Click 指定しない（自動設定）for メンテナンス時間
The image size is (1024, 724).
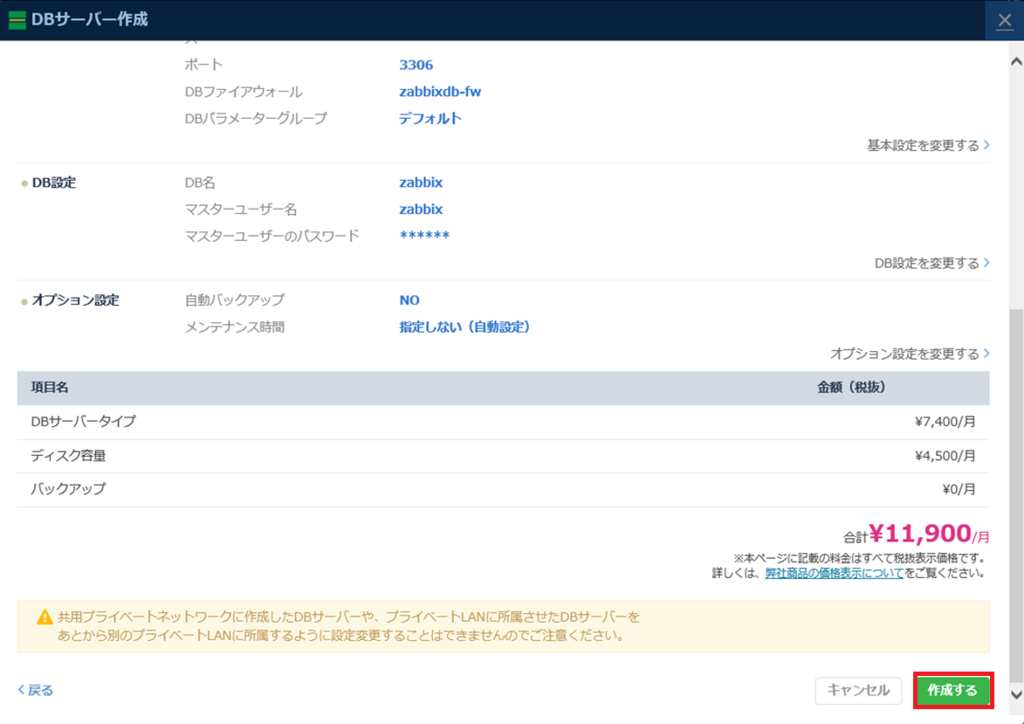point(466,326)
